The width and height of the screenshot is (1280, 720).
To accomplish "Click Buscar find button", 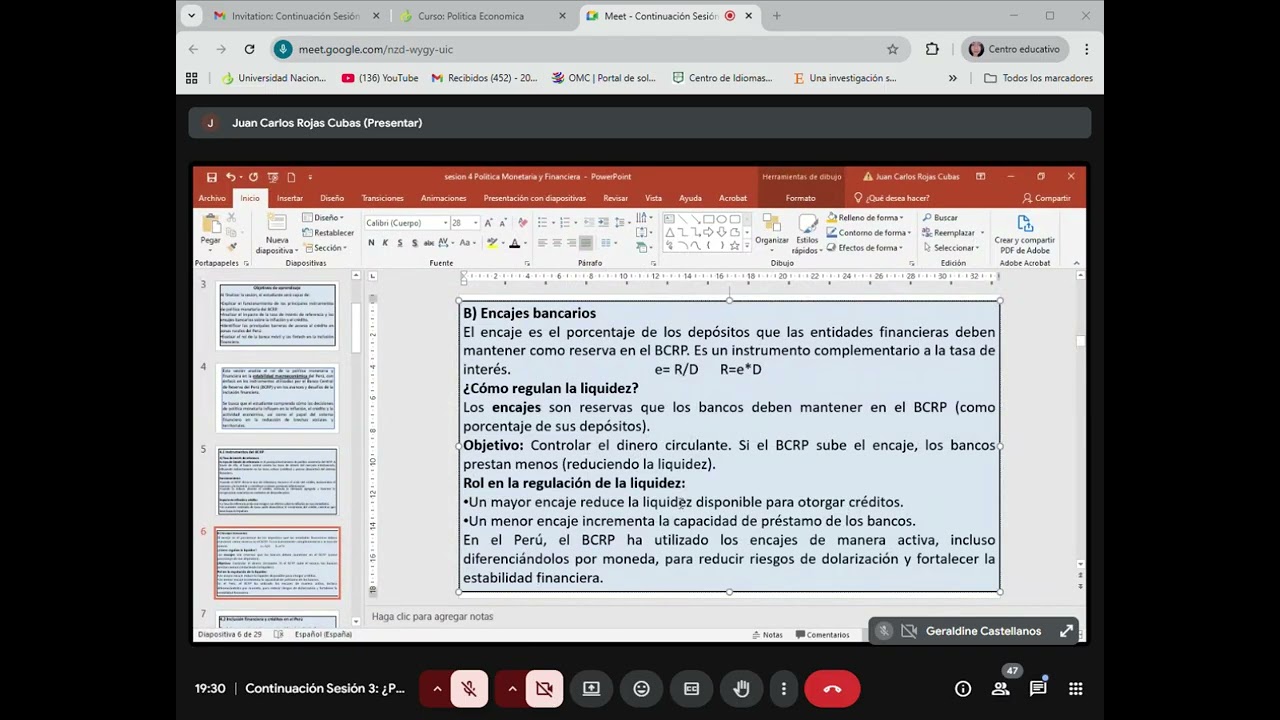I will [x=940, y=218].
